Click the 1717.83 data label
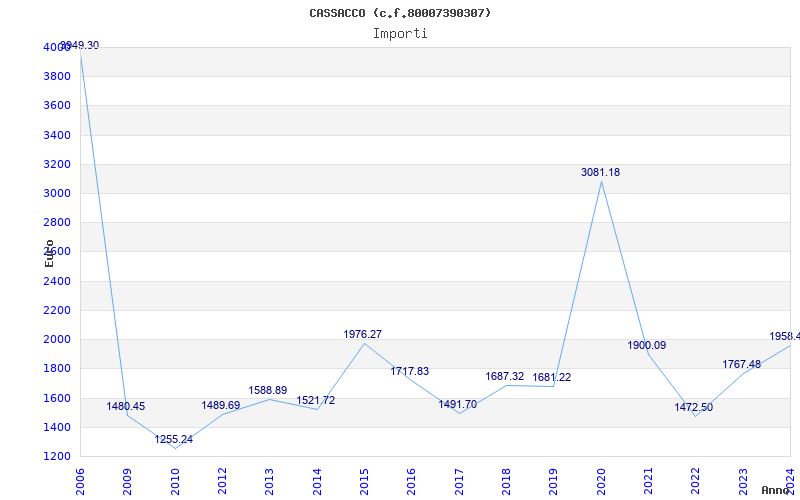Image resolution: width=800 pixels, height=500 pixels. 410,371
